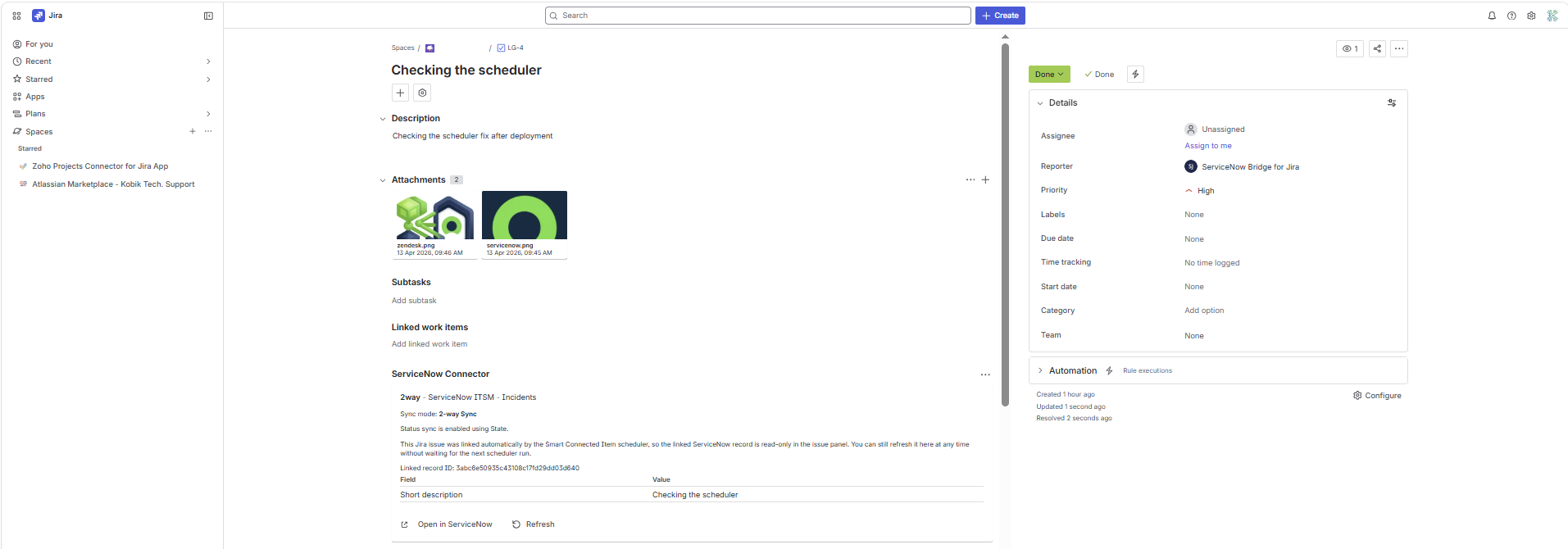
Task: Click Open in ServiceNow
Action: click(447, 524)
